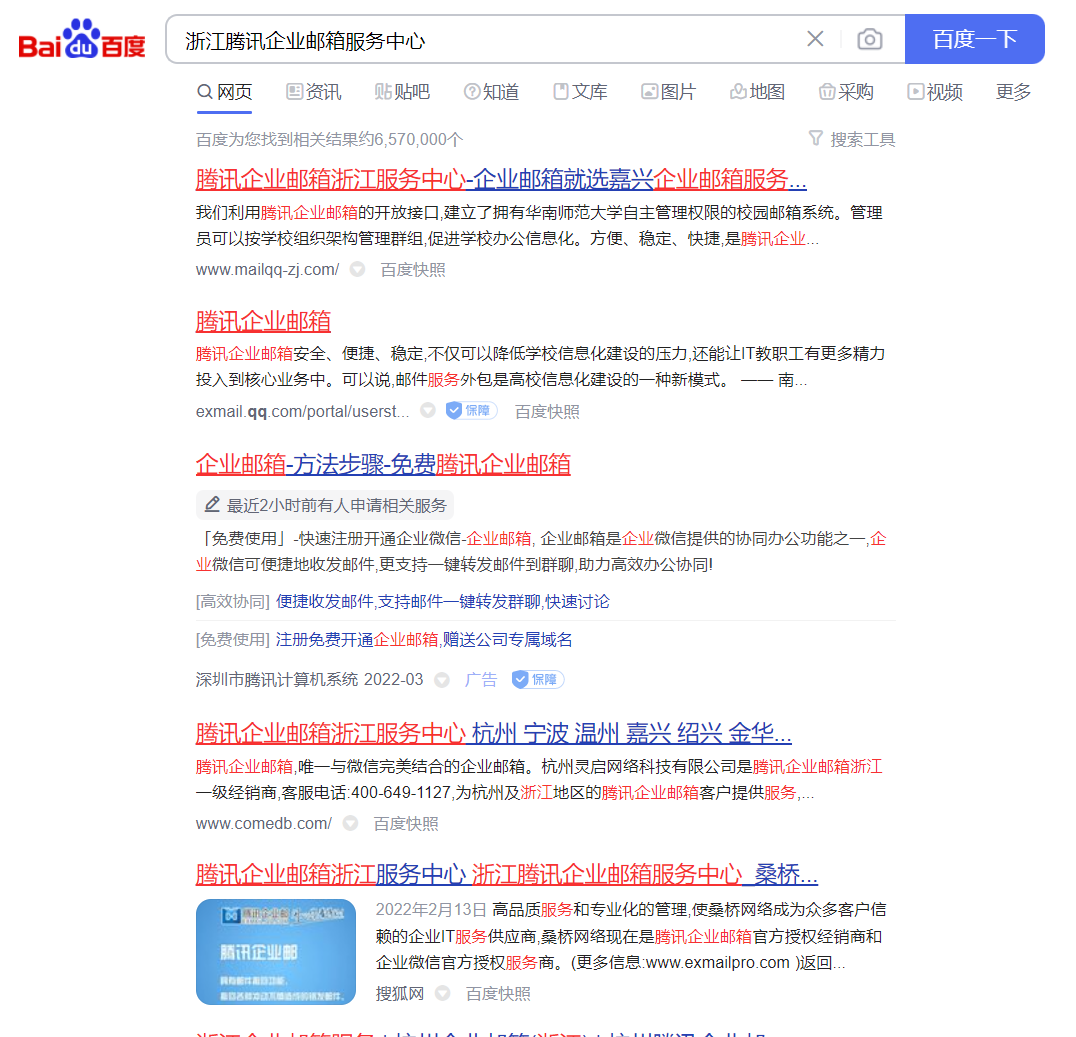
Task: Open result 企业邮箱-方法步骤-免费腾讯企业邮箱
Action: (x=383, y=465)
